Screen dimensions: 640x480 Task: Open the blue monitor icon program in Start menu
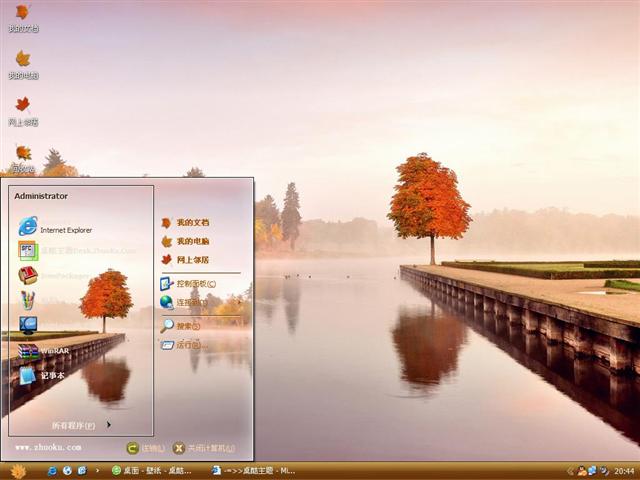pyautogui.click(x=29, y=325)
